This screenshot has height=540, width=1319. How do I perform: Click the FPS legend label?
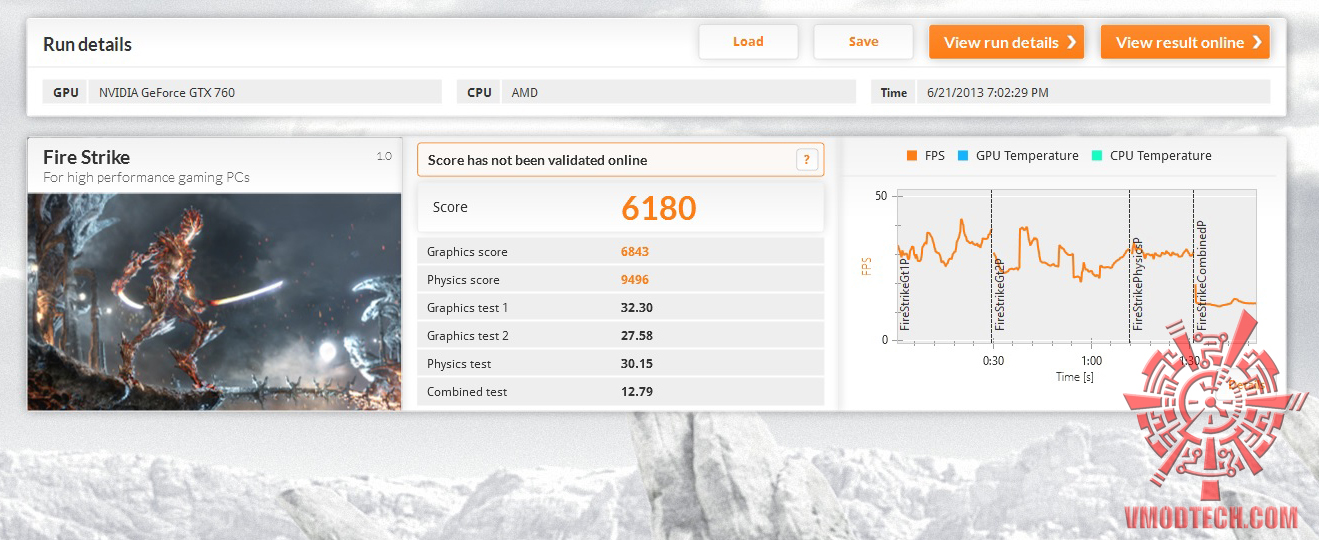(935, 156)
